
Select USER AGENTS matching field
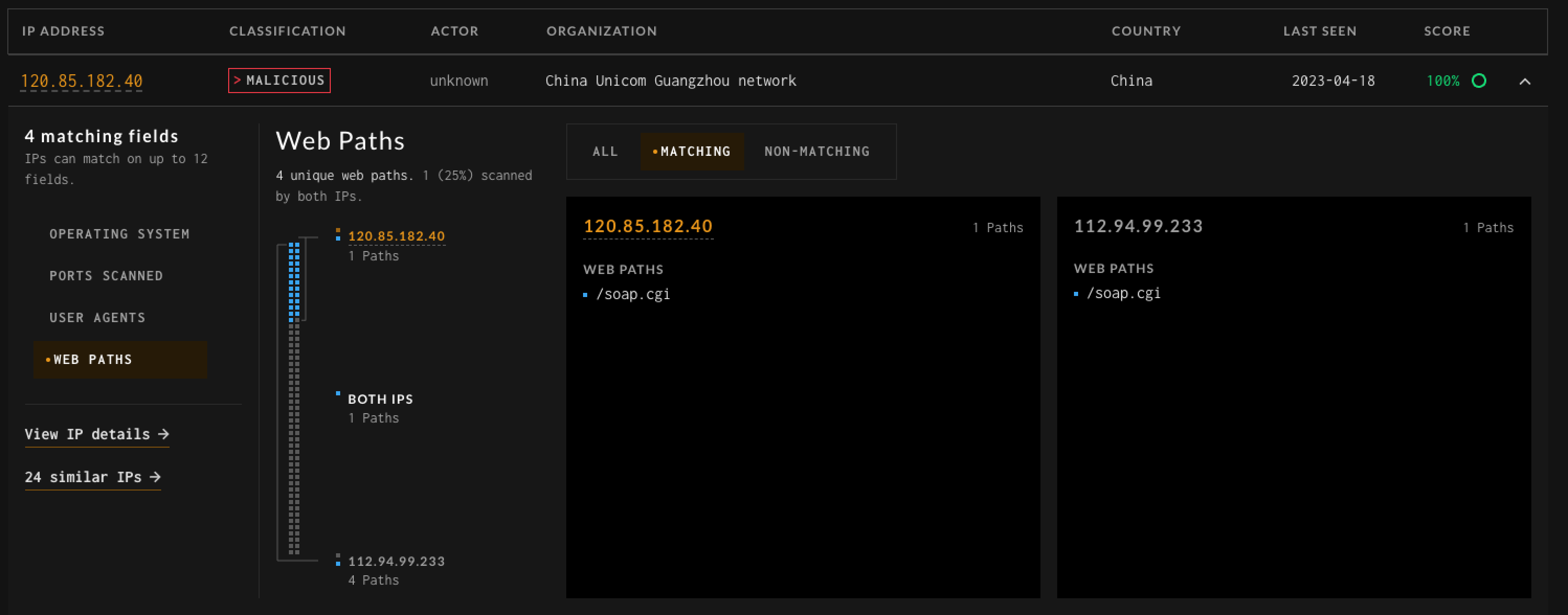(x=97, y=317)
